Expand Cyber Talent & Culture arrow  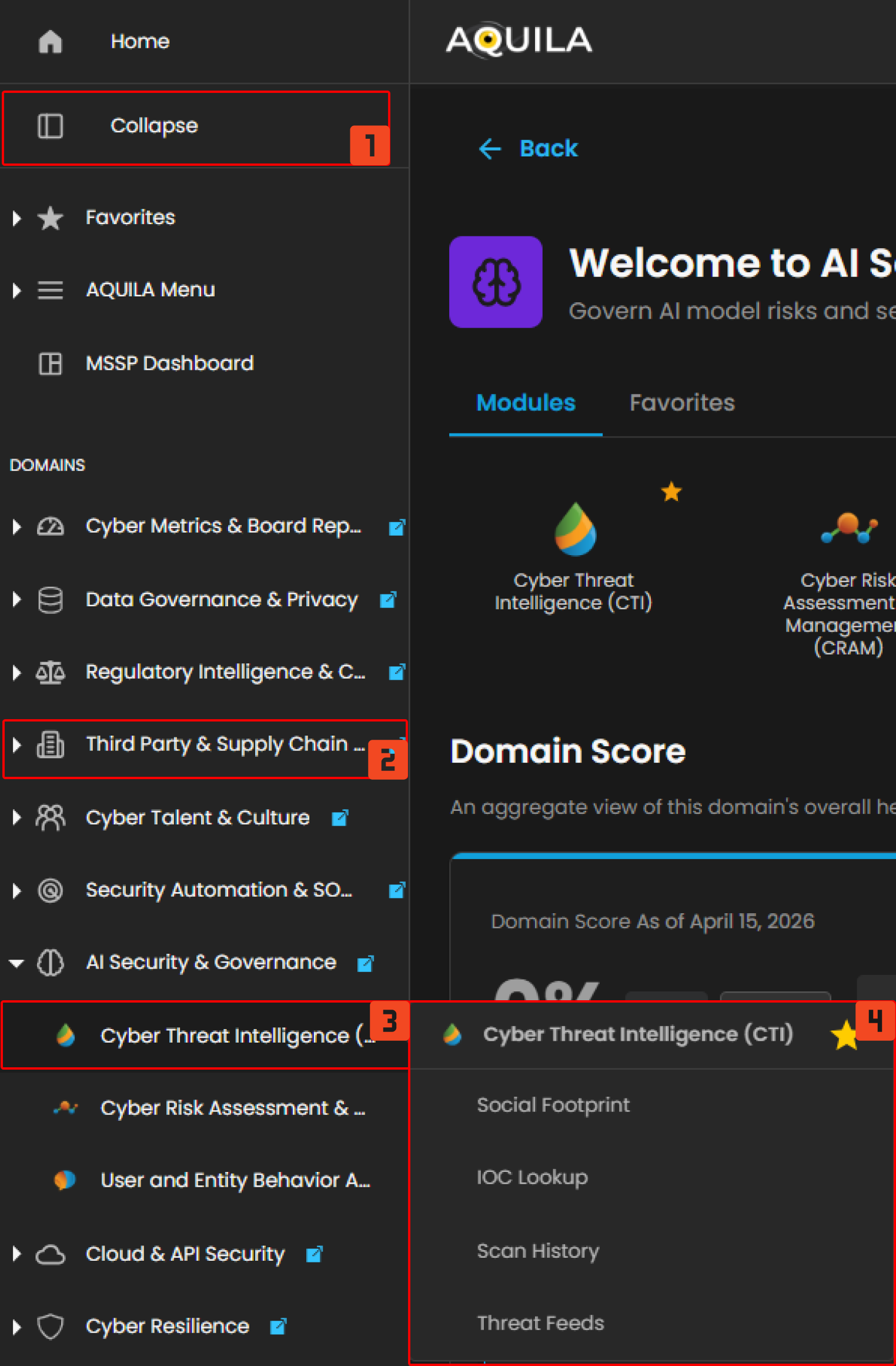pos(16,817)
